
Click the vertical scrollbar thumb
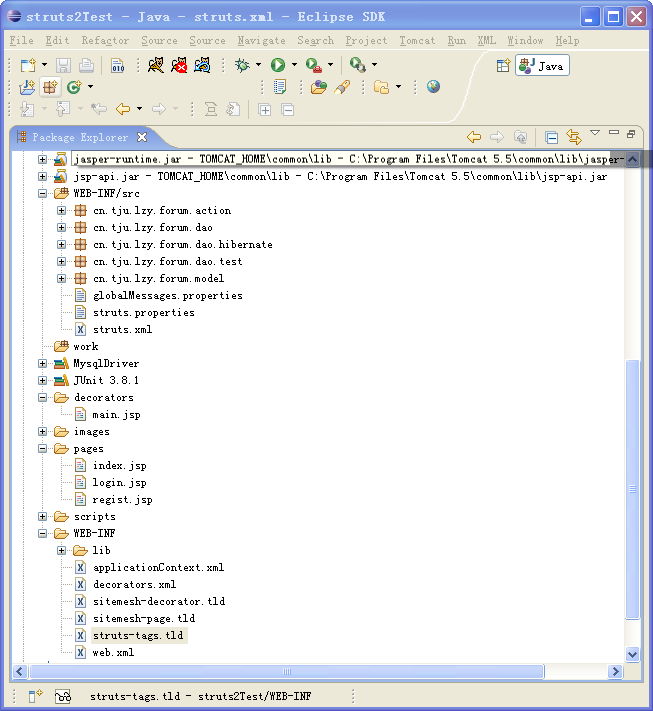632,489
